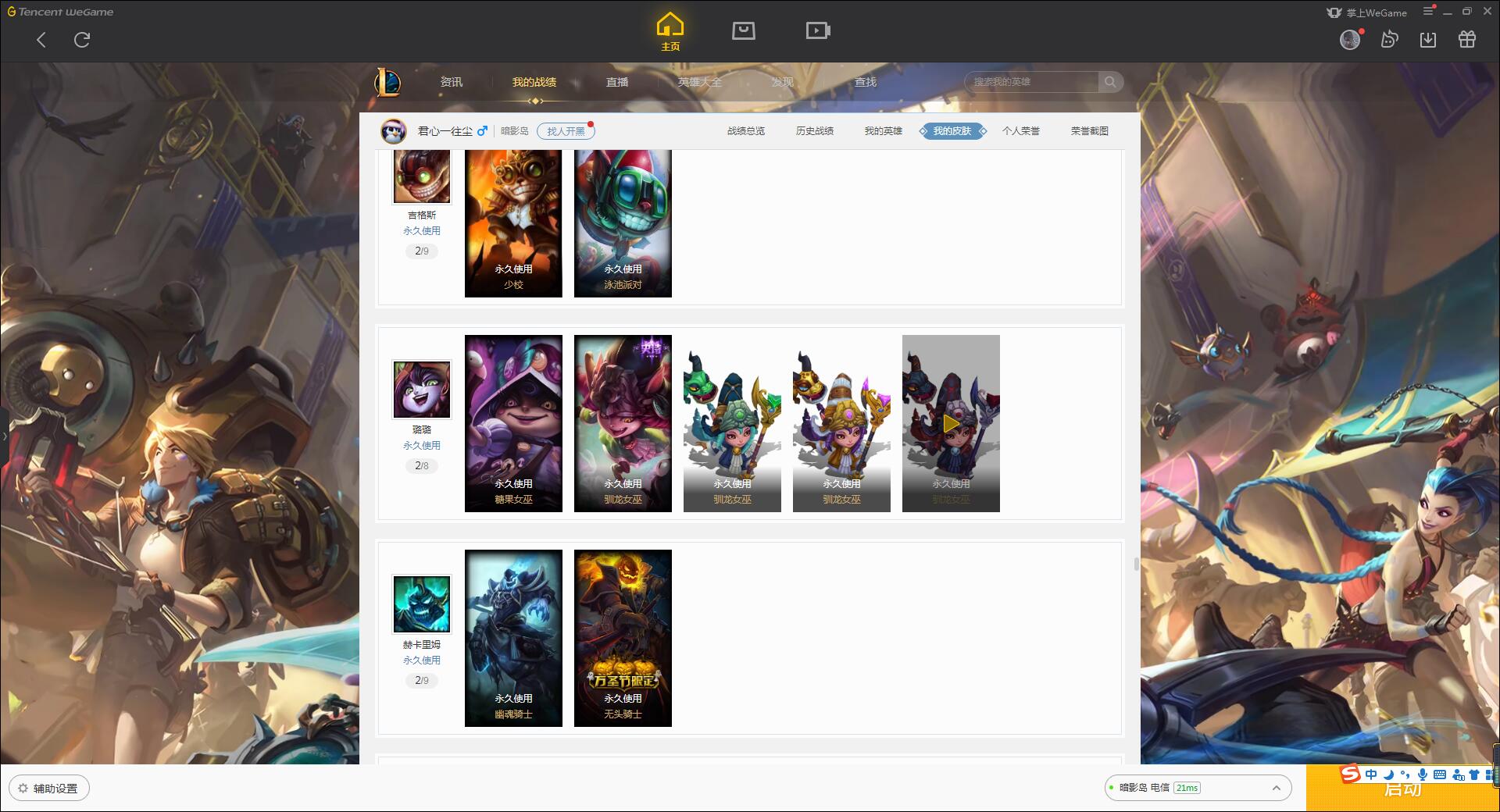Open the 驯龙女巫 splash-art skin card

point(623,423)
